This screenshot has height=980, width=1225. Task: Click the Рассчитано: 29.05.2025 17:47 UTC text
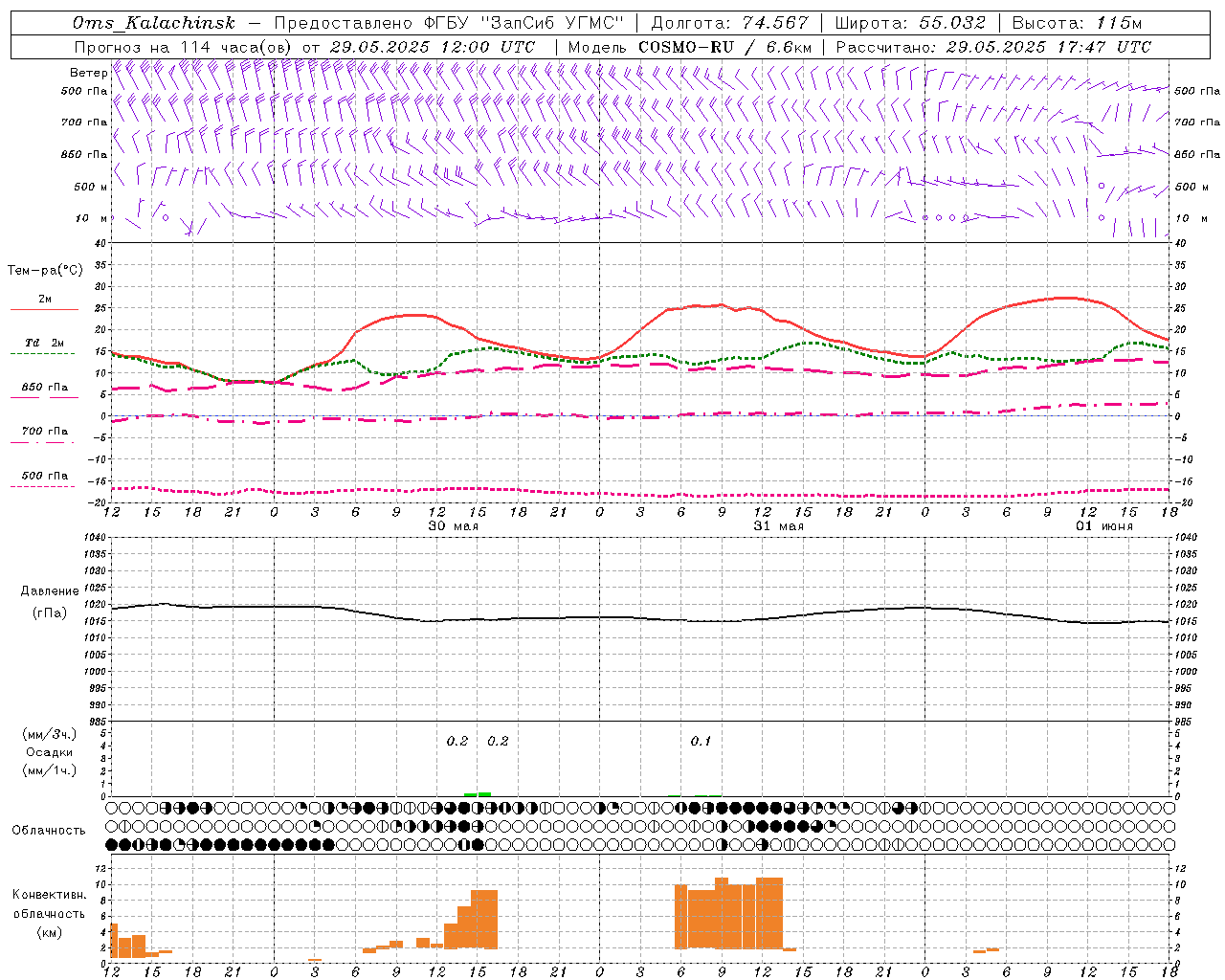click(x=993, y=47)
